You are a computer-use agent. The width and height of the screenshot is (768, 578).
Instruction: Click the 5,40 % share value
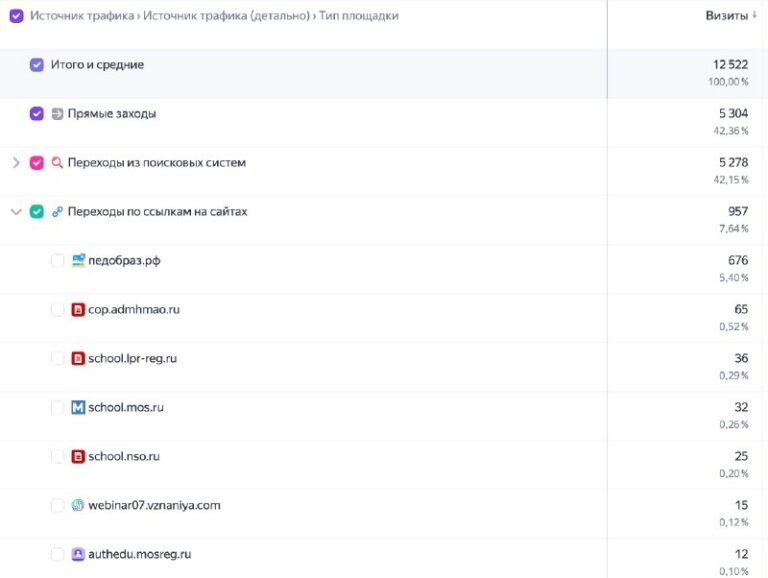[733, 278]
